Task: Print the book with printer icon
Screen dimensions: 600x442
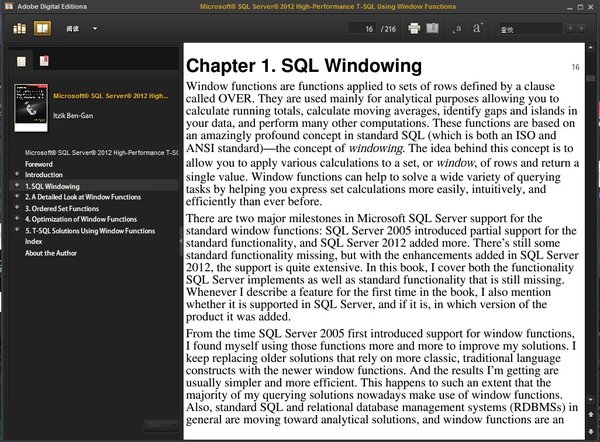Action: [414, 28]
